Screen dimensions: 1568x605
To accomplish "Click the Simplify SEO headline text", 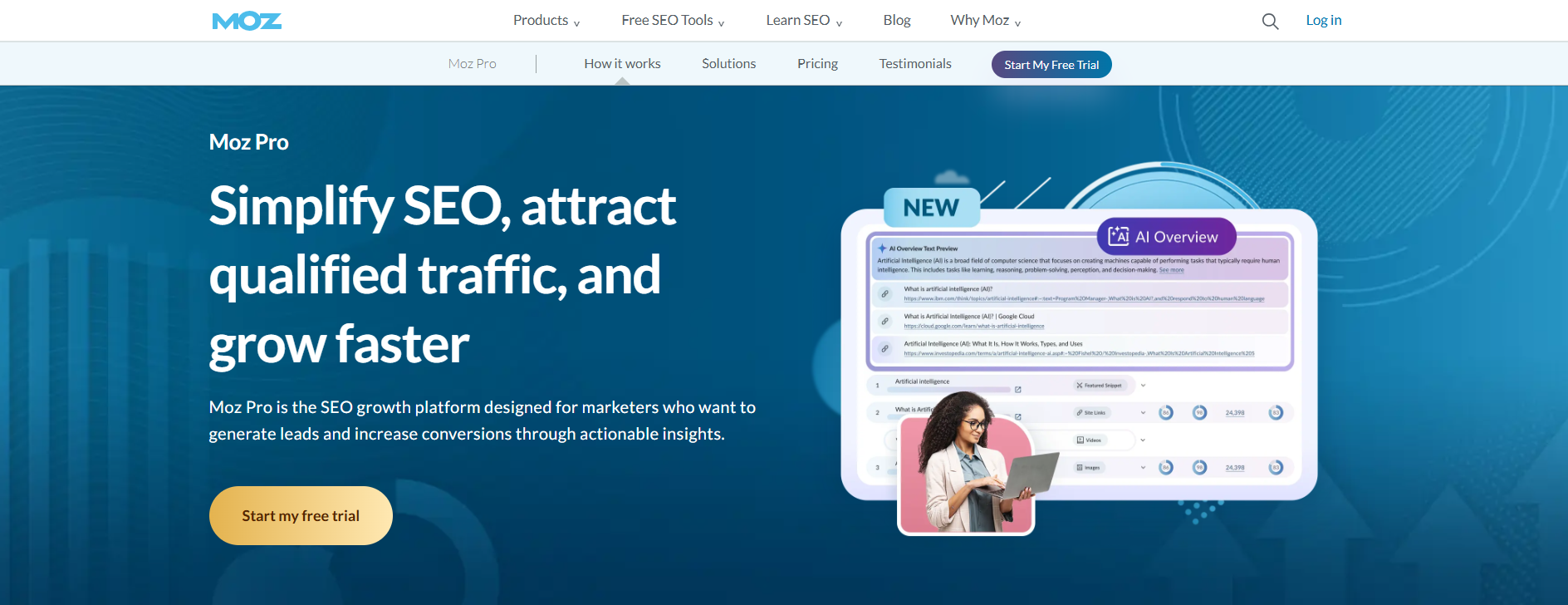I will pos(443,274).
